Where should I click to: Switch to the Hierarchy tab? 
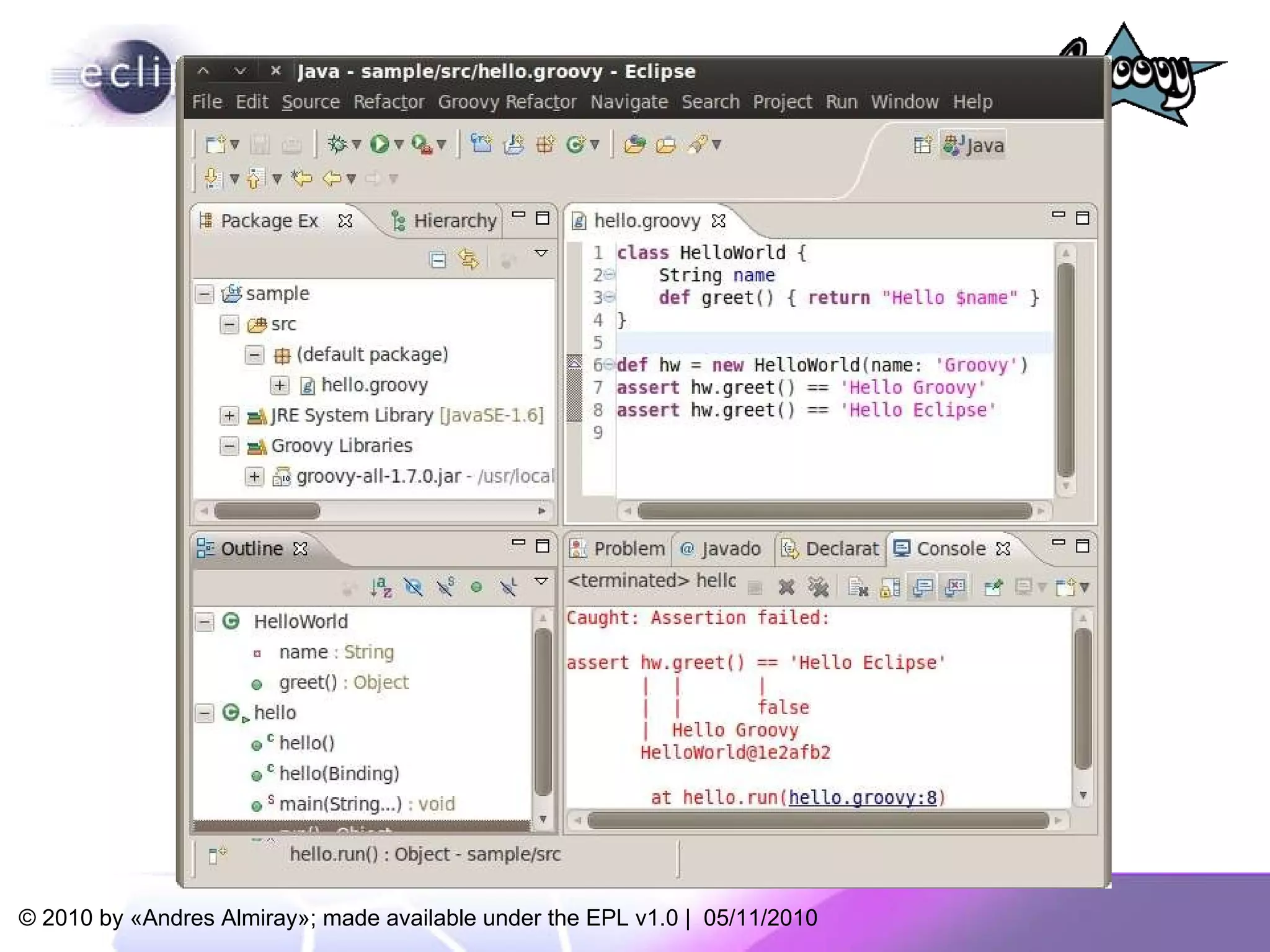454,221
